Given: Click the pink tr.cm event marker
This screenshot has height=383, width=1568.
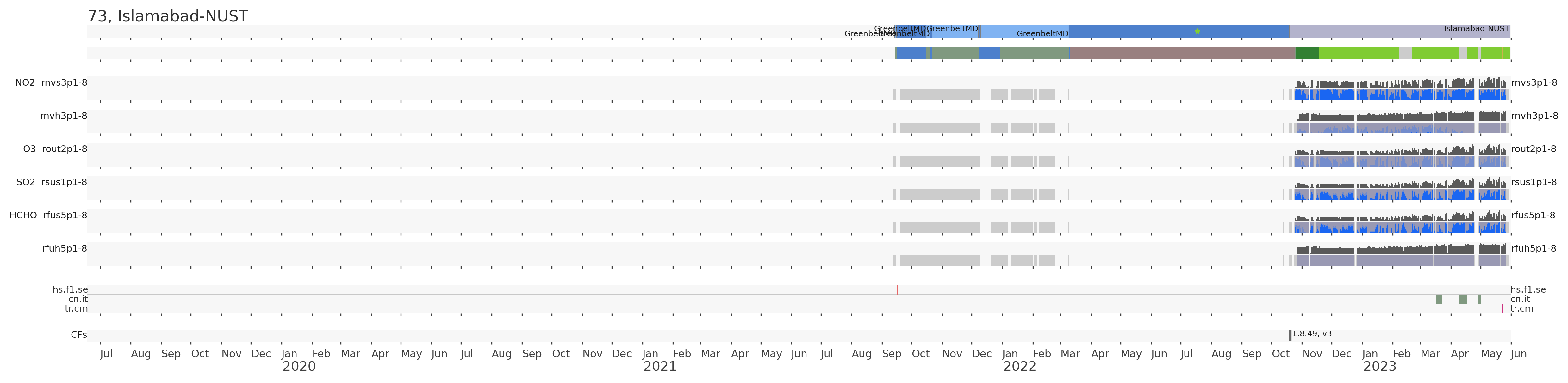Looking at the screenshot, I should pyautogui.click(x=1502, y=309).
